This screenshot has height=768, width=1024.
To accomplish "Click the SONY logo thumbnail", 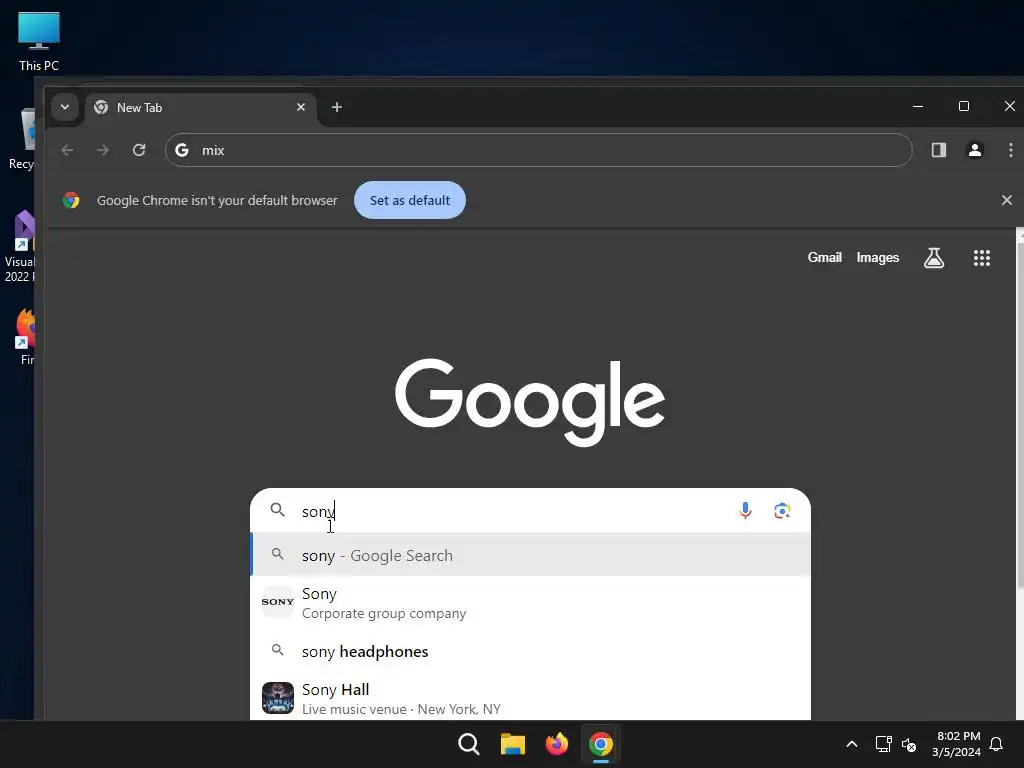I will click(x=278, y=601).
